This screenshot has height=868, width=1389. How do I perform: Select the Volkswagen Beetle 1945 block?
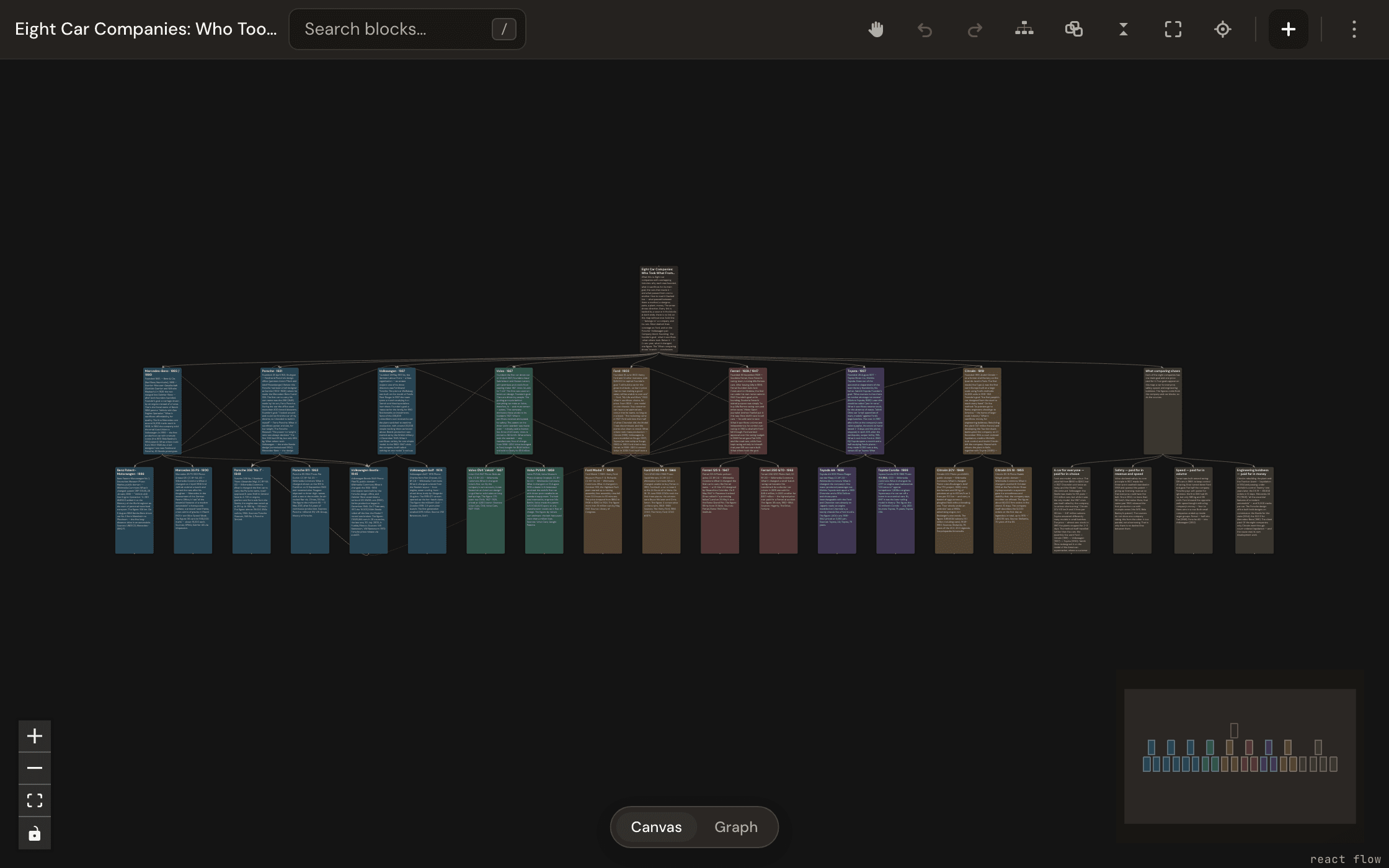pyautogui.click(x=369, y=510)
